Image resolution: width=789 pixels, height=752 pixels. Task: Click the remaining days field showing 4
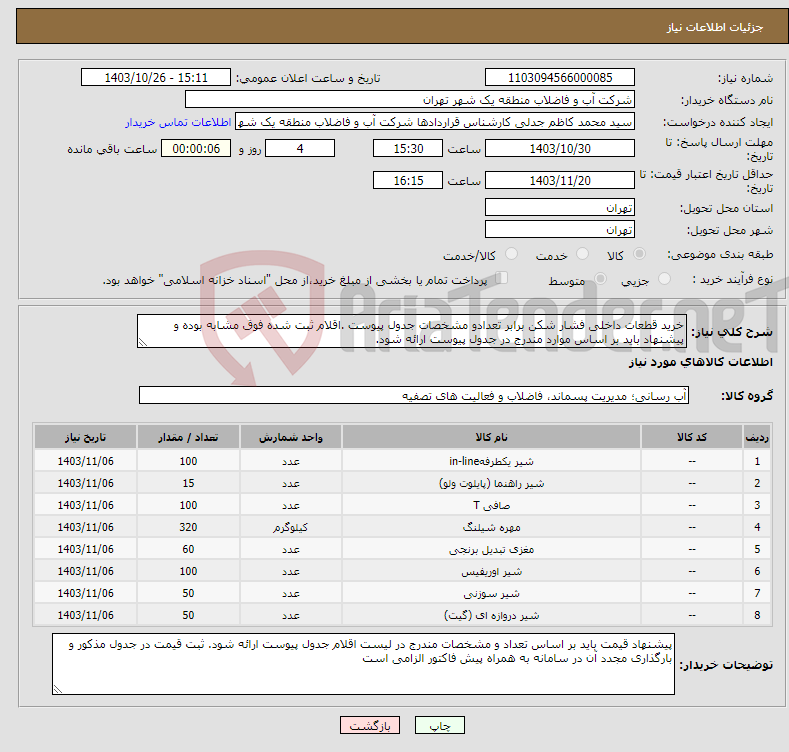coord(300,148)
